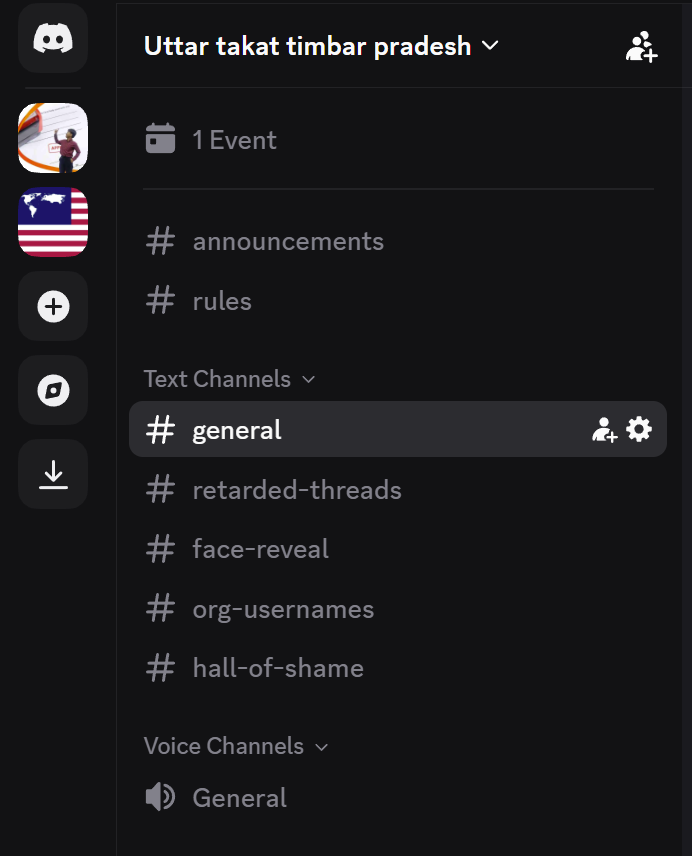Select the org-usernames channel

click(283, 609)
